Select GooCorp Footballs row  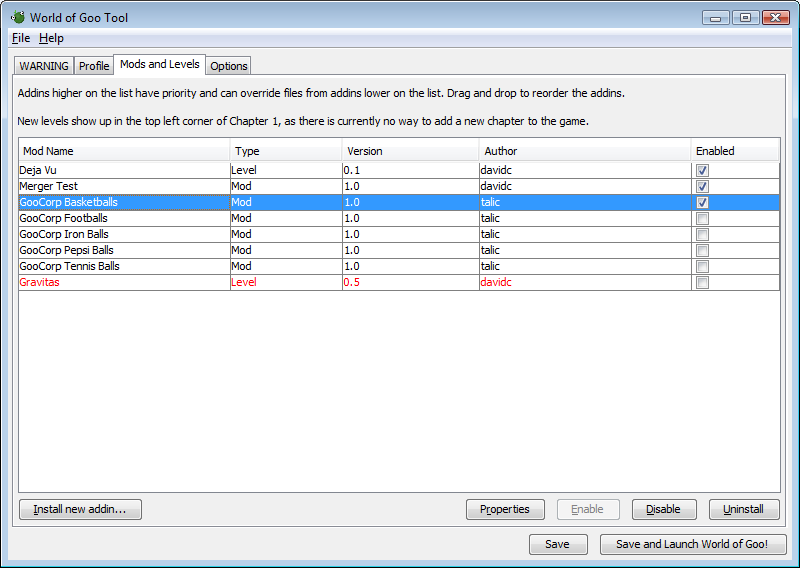399,218
